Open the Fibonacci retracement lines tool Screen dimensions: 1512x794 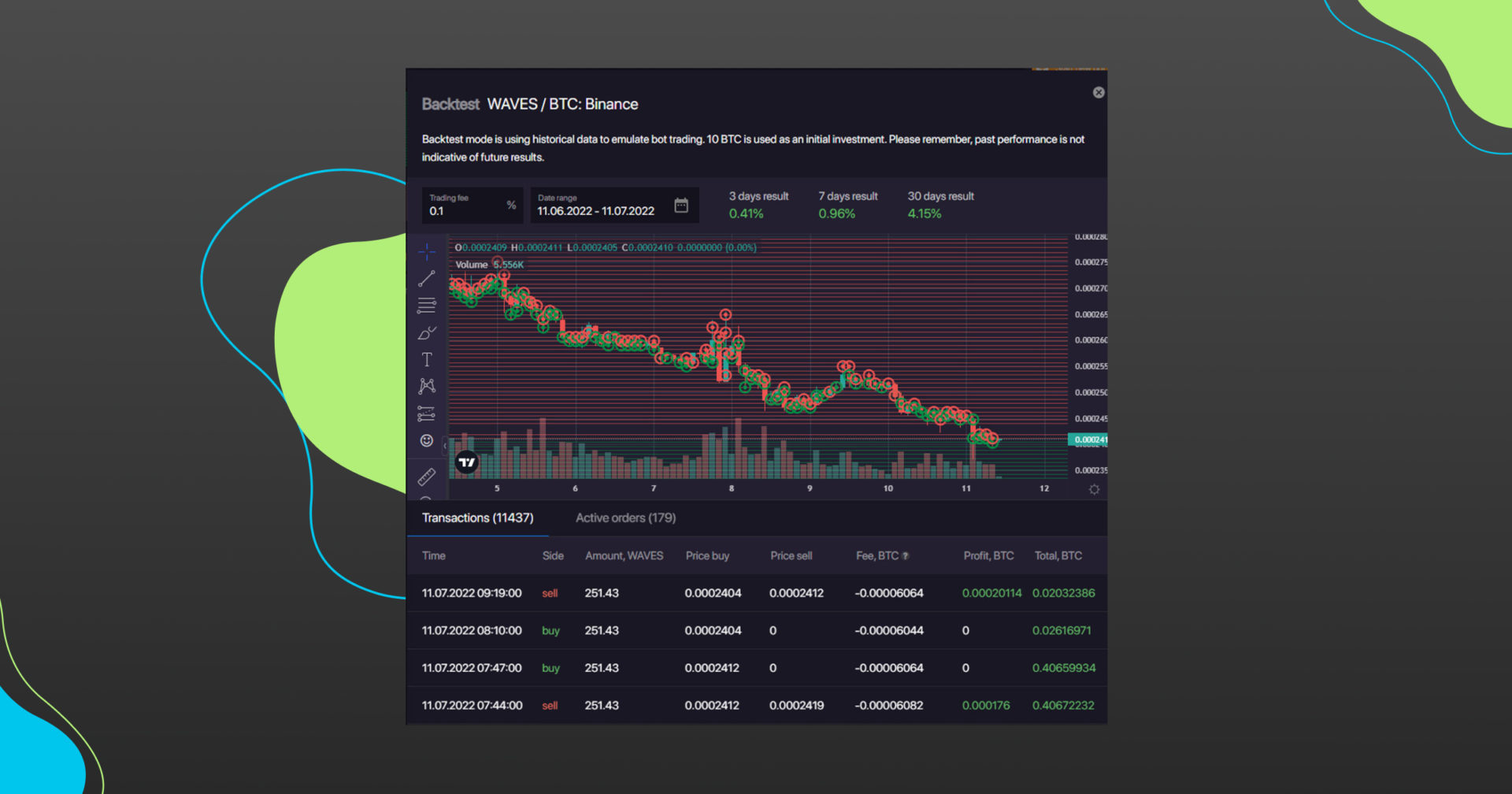coord(427,306)
